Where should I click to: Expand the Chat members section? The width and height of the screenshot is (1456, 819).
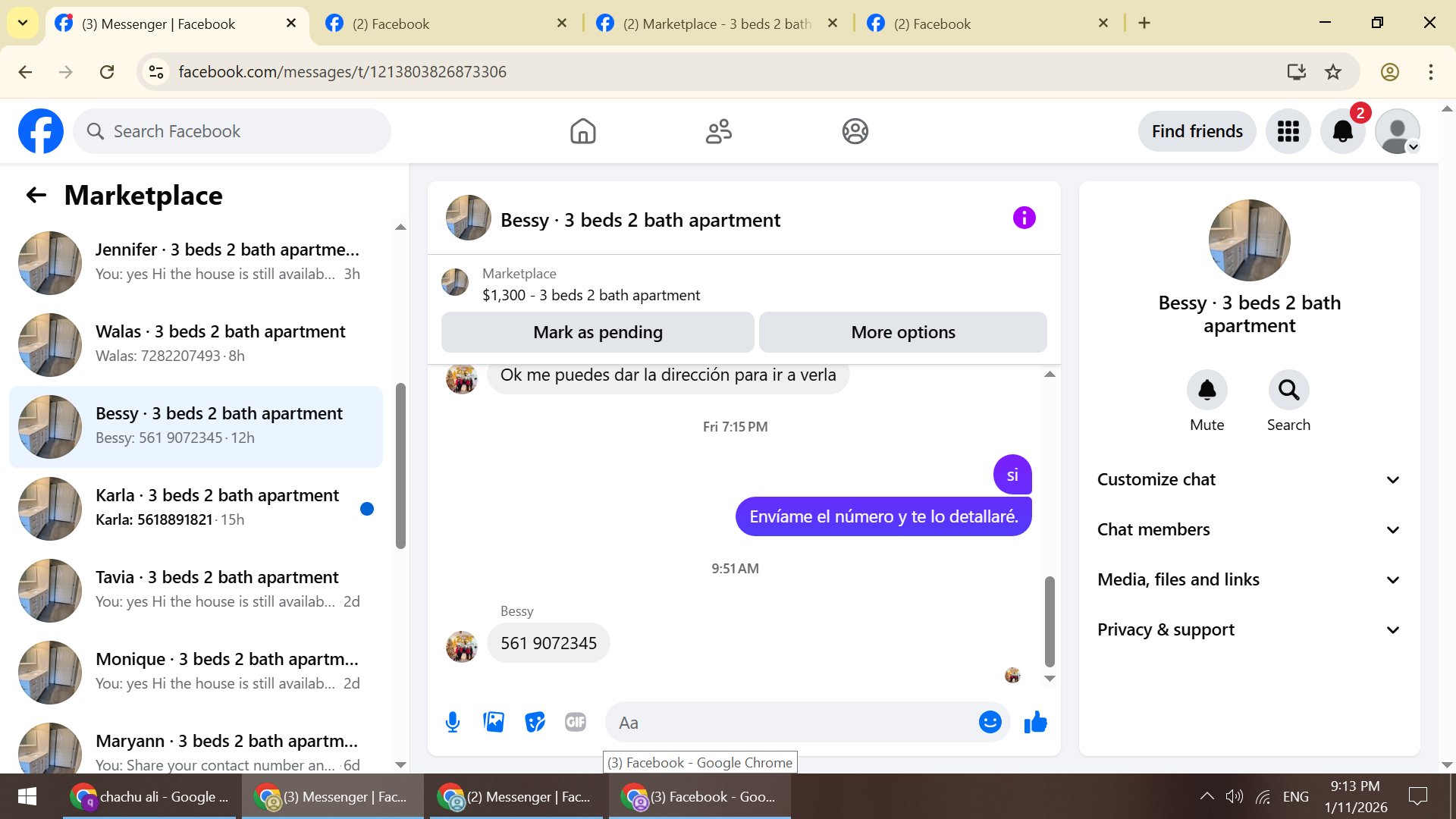tap(1249, 529)
